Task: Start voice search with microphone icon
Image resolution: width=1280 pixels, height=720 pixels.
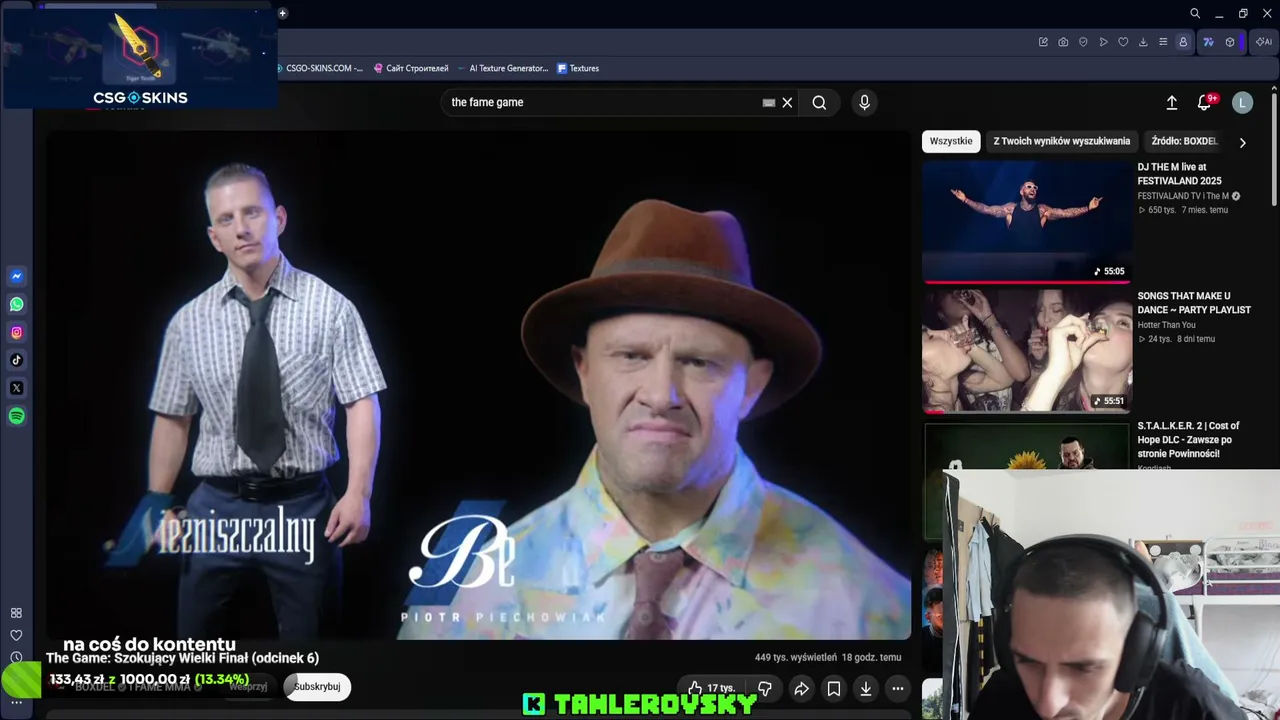Action: (865, 102)
